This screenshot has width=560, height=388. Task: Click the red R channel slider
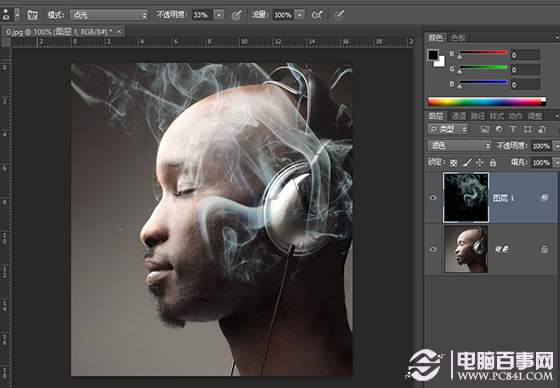coord(483,54)
